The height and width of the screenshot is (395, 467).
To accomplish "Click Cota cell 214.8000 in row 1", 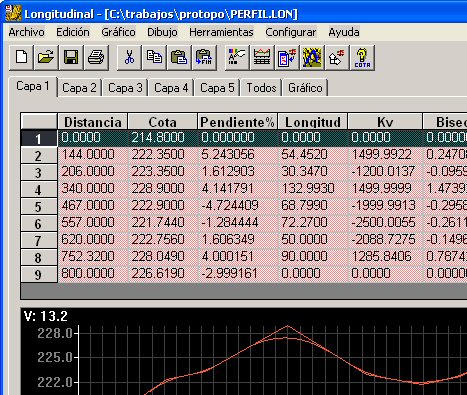I will coord(163,138).
